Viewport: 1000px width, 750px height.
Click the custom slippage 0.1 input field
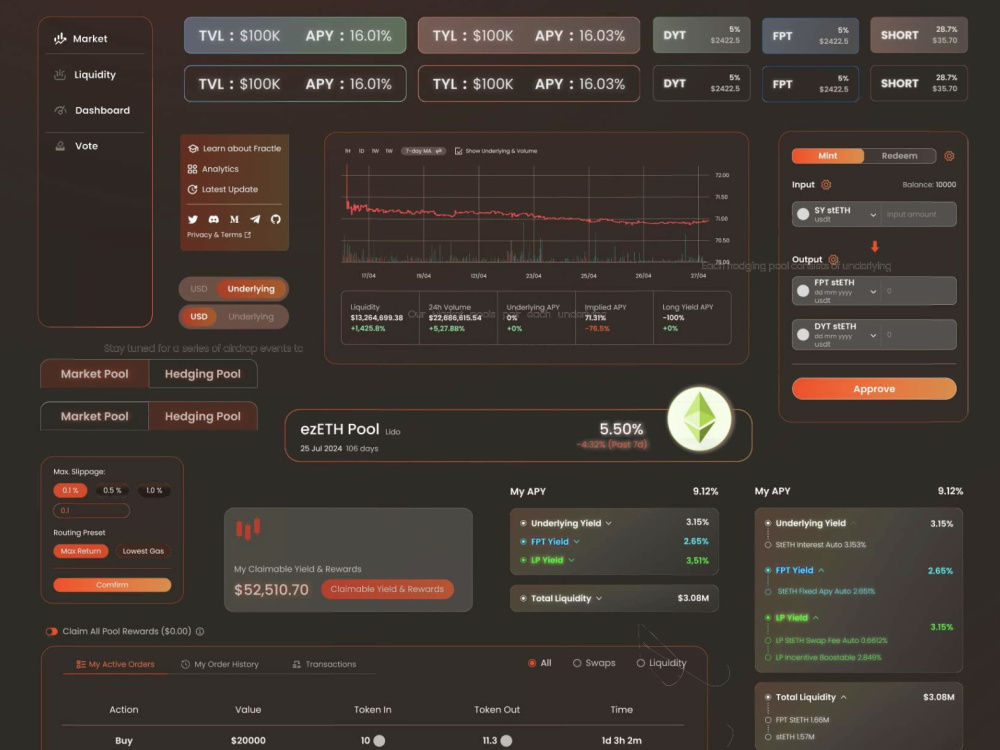coord(92,511)
